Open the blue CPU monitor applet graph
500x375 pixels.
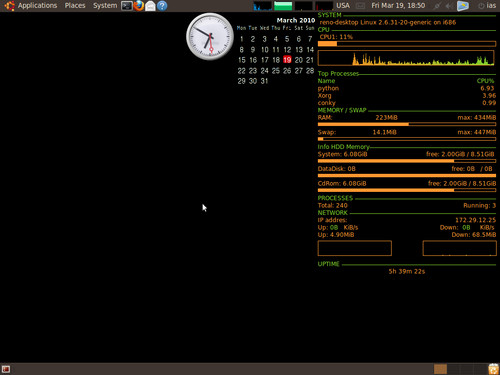(263, 6)
